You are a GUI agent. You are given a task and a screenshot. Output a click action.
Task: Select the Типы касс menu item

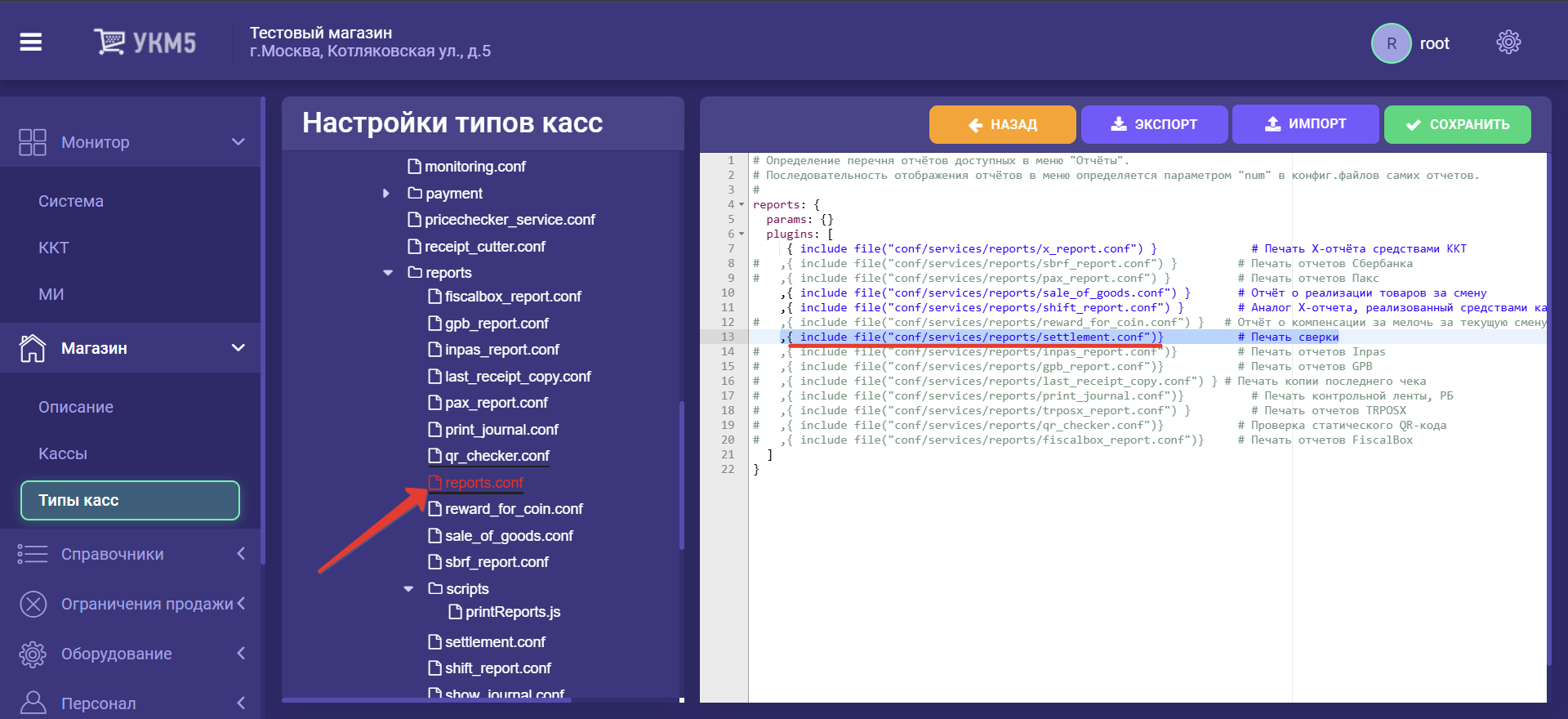pyautogui.click(x=130, y=500)
